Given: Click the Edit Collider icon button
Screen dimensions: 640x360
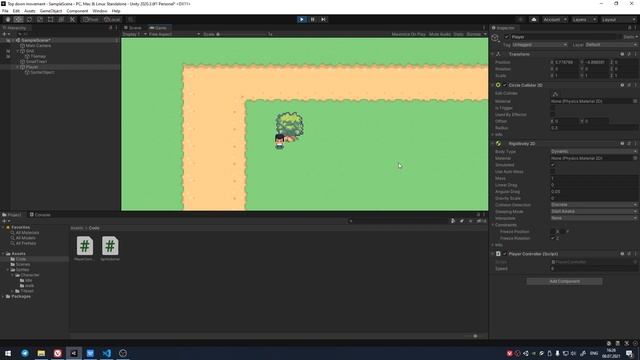Looking at the screenshot, I should coord(555,93).
